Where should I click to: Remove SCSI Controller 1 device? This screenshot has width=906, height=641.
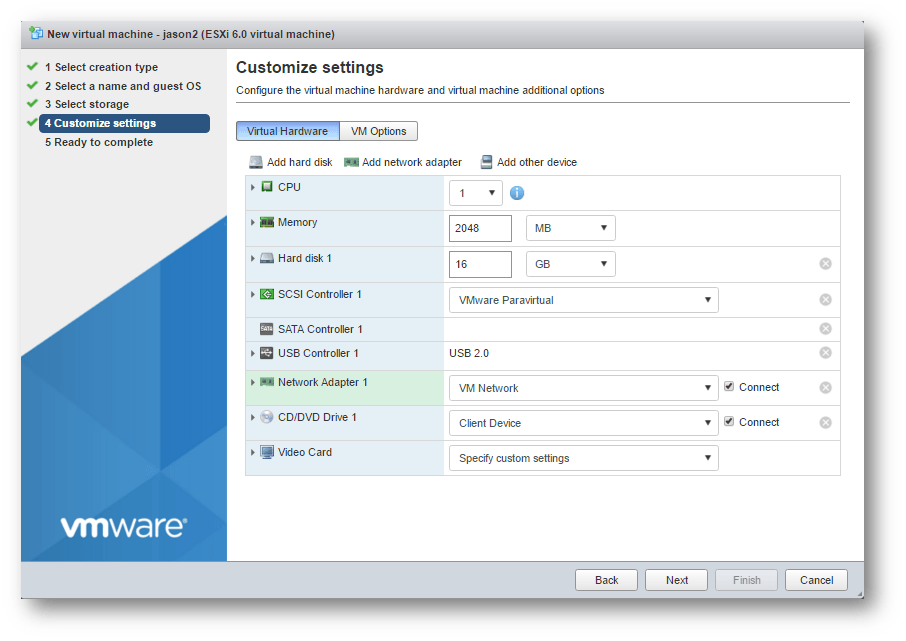826,299
